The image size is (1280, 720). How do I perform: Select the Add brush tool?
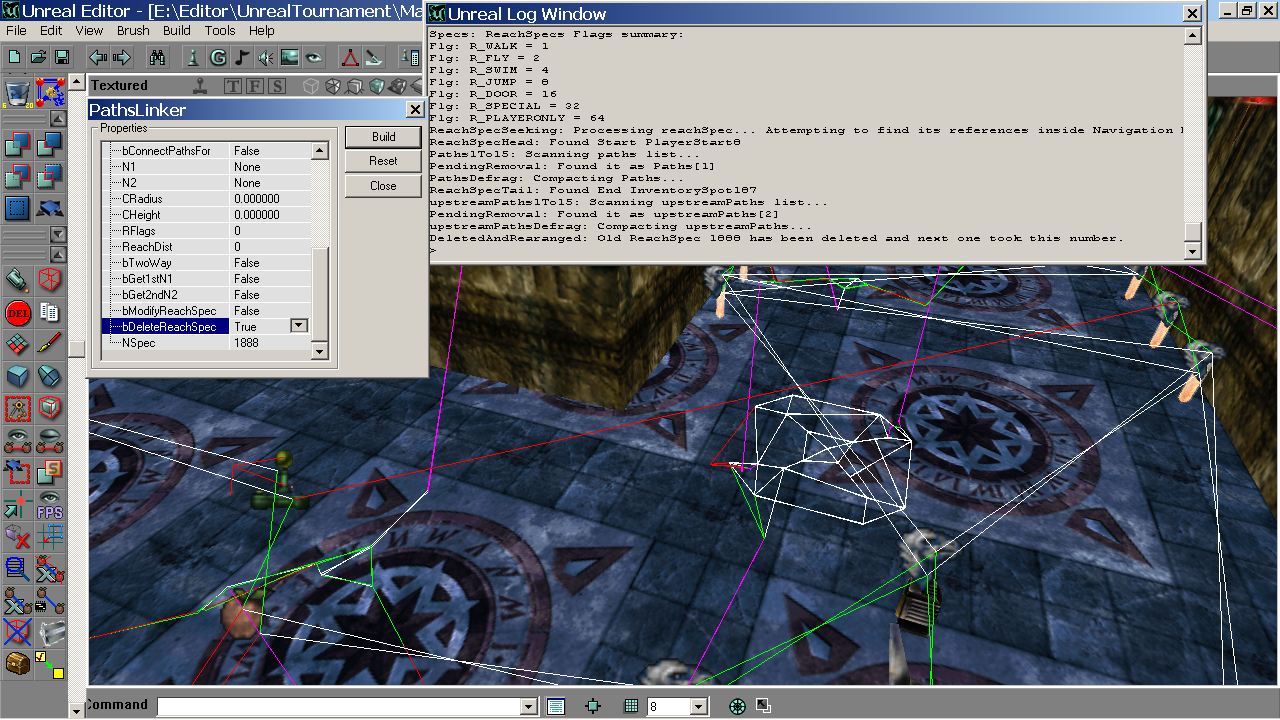17,146
